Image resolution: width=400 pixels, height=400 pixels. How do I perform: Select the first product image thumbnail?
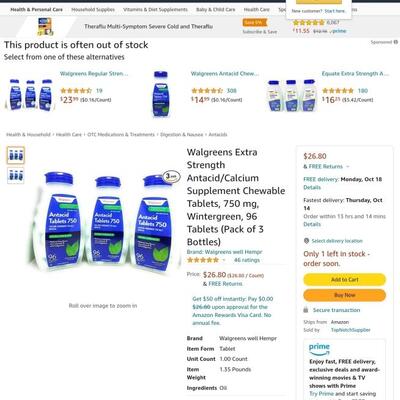(16, 155)
